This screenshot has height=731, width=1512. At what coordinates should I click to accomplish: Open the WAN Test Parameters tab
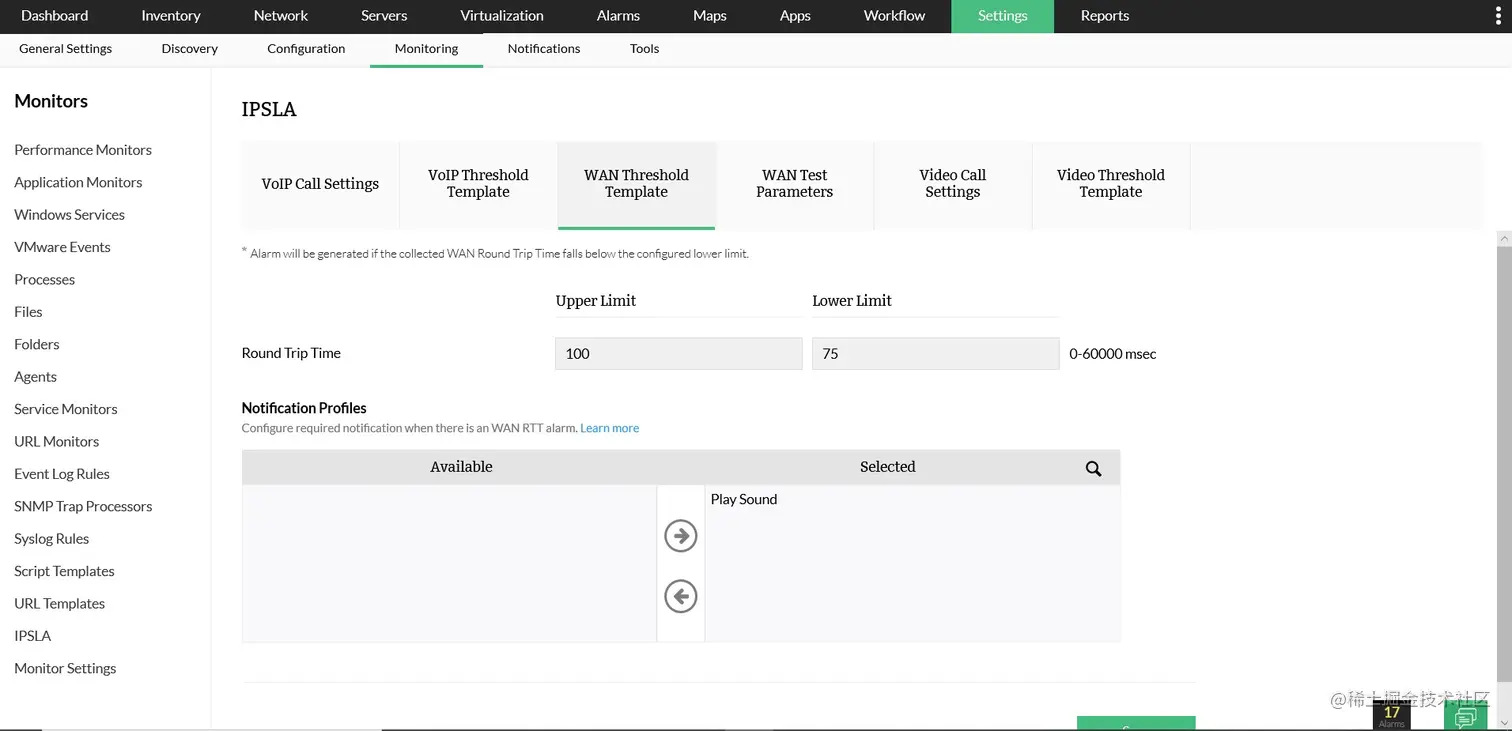point(794,184)
